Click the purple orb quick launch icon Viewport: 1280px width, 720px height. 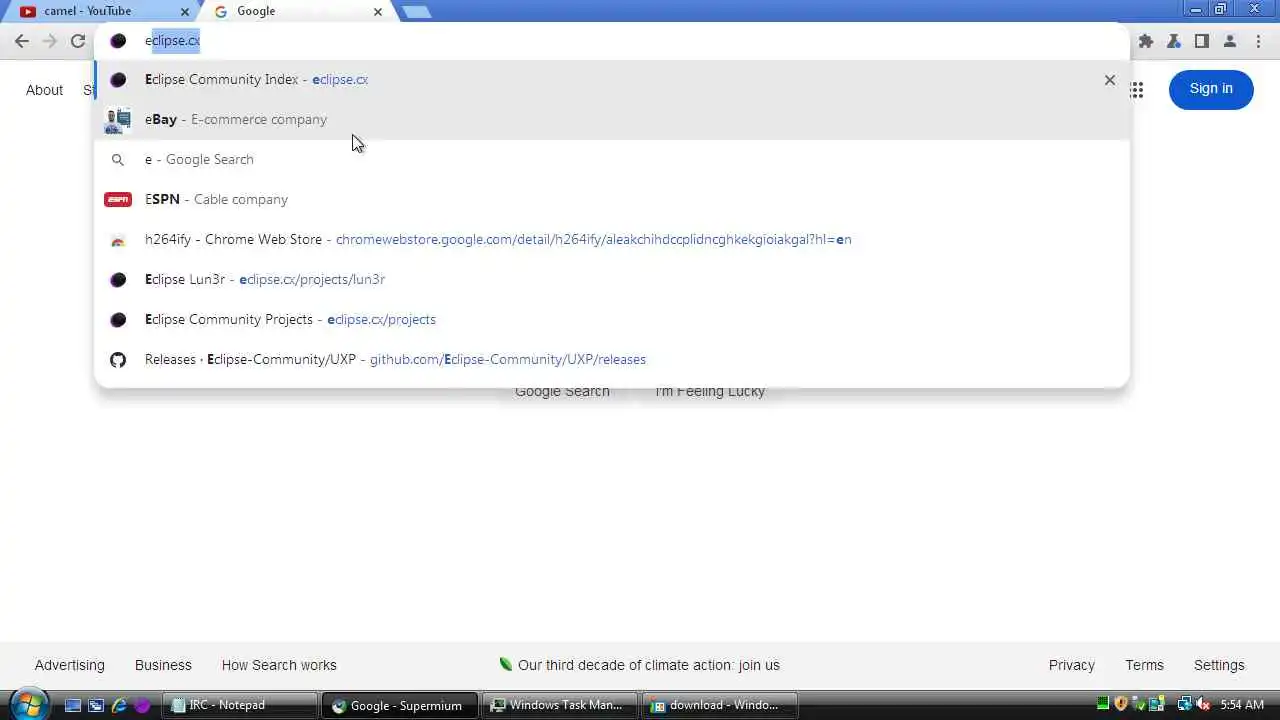tap(142, 705)
